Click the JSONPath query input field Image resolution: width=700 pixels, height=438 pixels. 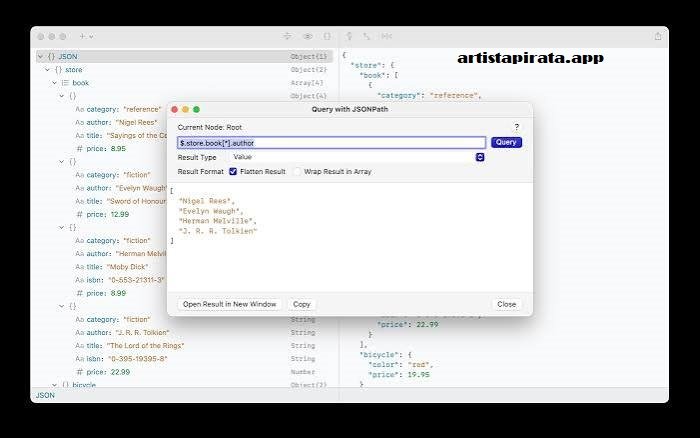pos(331,143)
